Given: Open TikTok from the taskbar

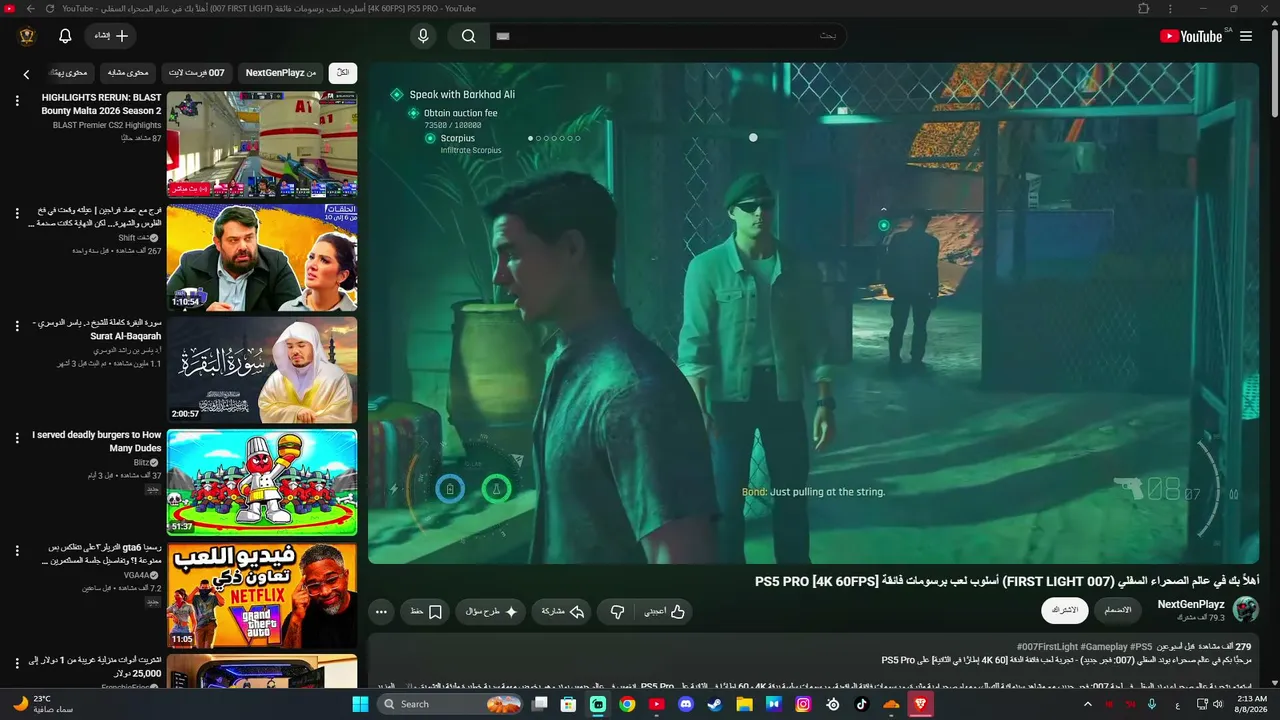Looking at the screenshot, I should tap(862, 704).
